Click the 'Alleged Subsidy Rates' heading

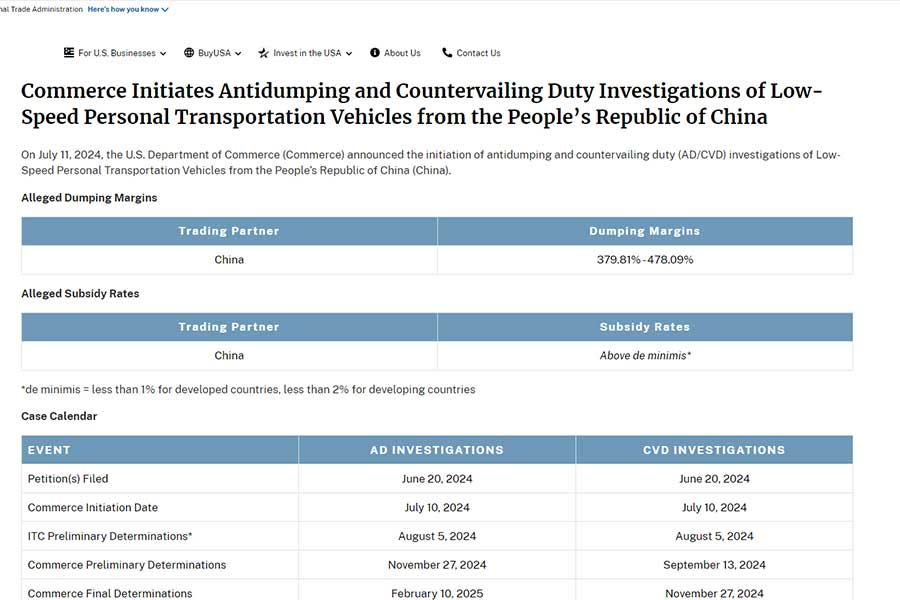coord(80,293)
